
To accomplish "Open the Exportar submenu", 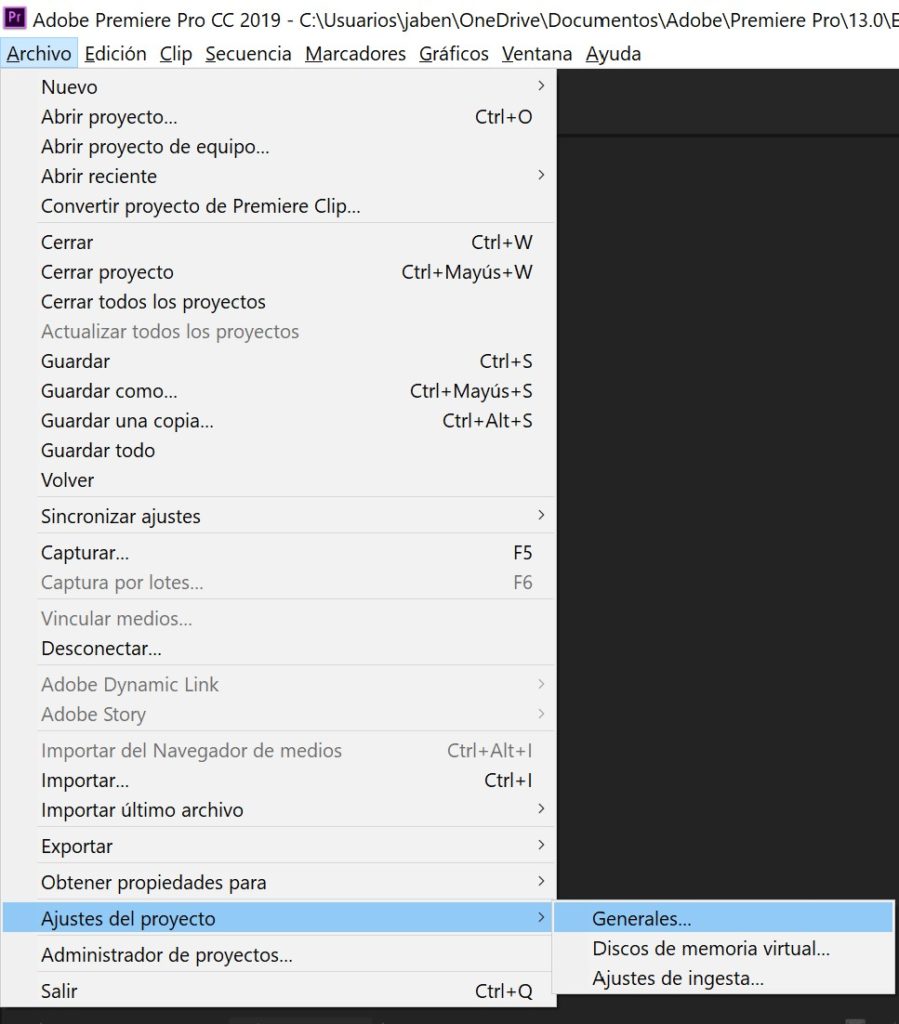I will point(279,846).
